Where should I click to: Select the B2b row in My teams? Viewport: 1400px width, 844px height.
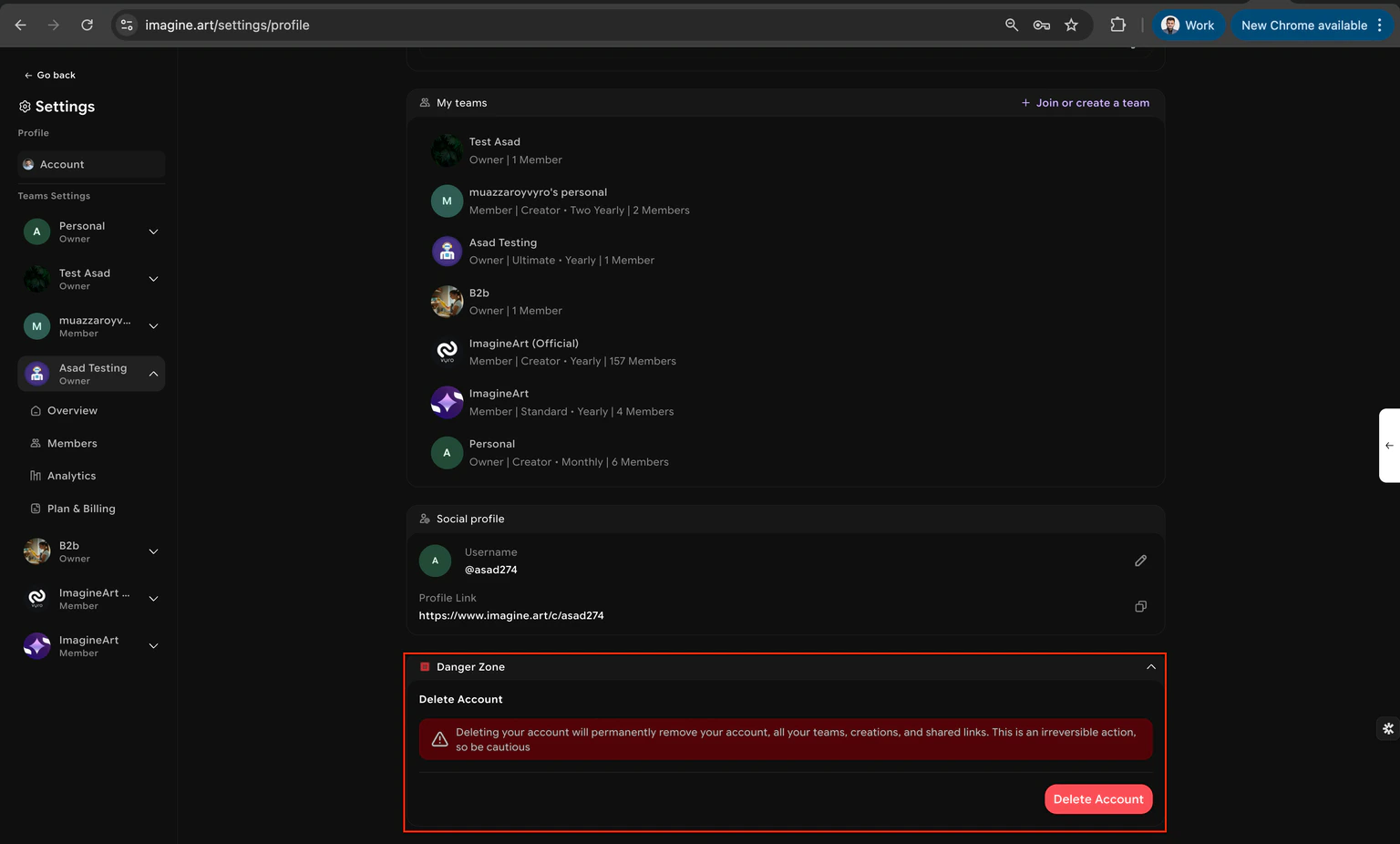[x=786, y=302]
